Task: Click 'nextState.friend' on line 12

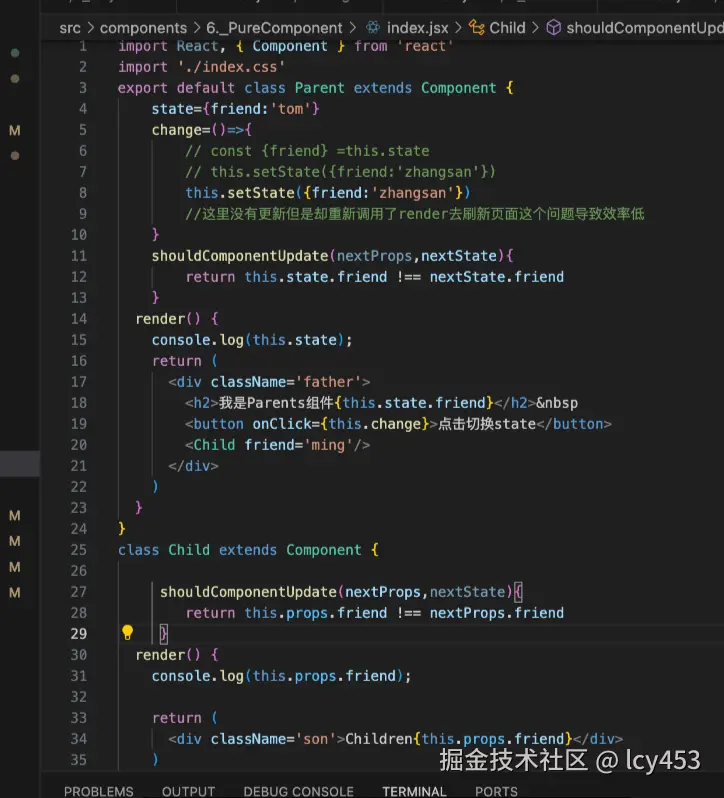Action: (x=497, y=277)
